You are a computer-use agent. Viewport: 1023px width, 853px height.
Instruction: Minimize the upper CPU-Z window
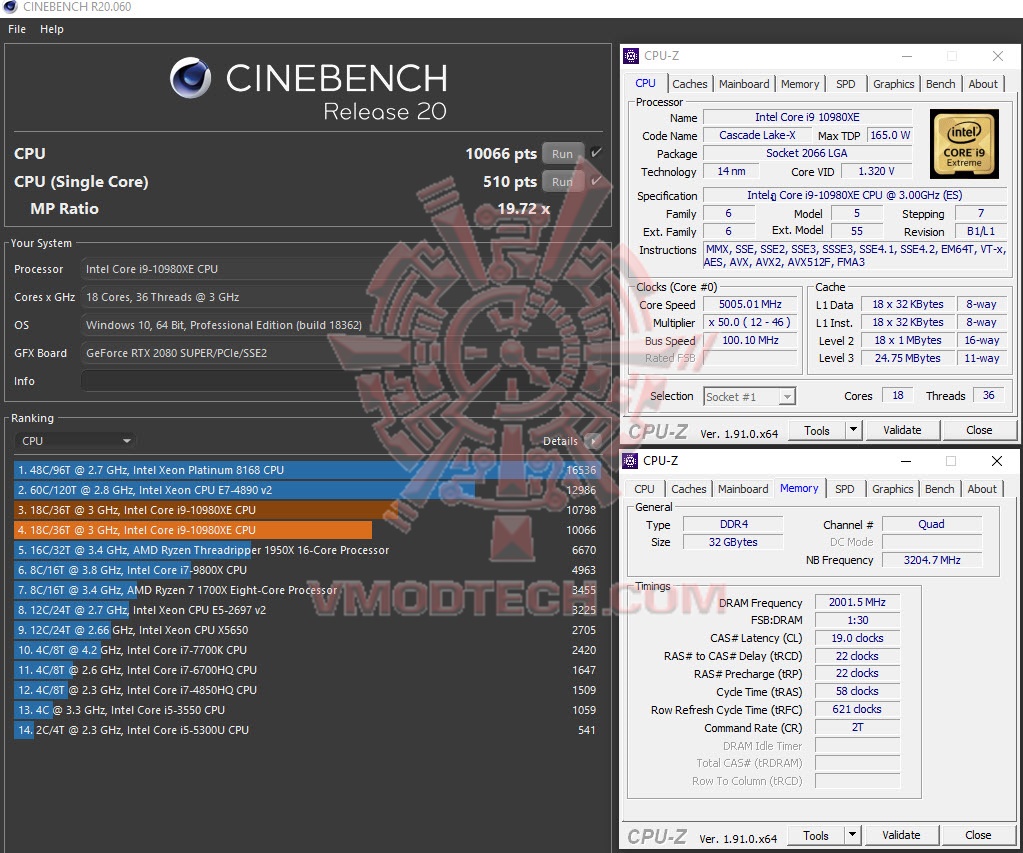pos(907,56)
